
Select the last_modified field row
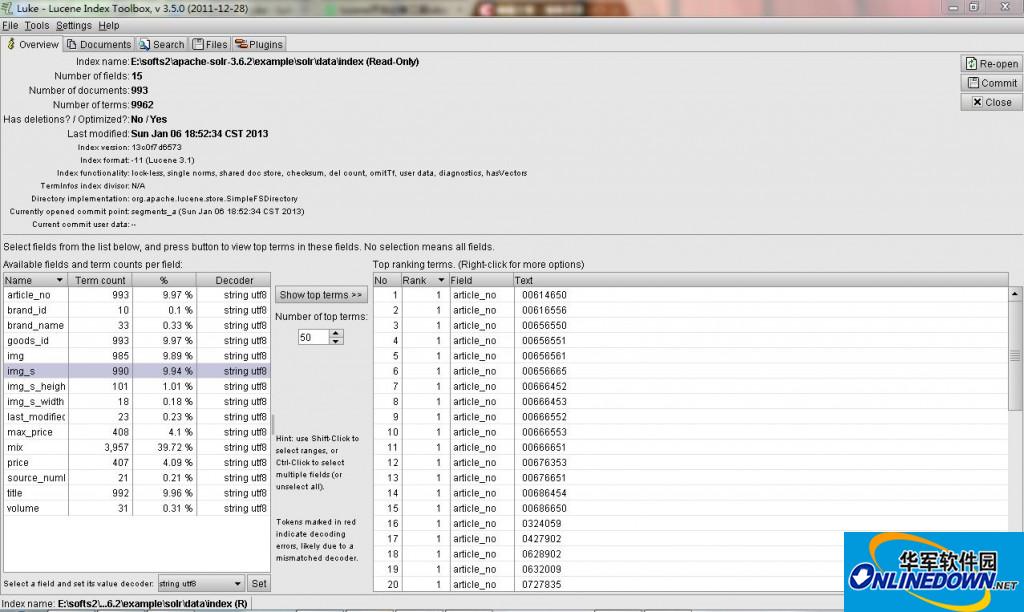tap(136, 417)
